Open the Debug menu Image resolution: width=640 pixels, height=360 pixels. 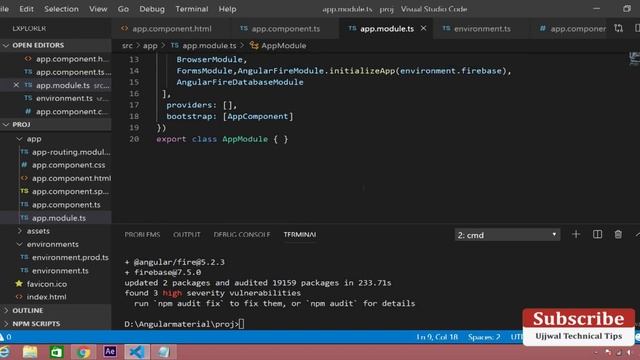[x=151, y=9]
